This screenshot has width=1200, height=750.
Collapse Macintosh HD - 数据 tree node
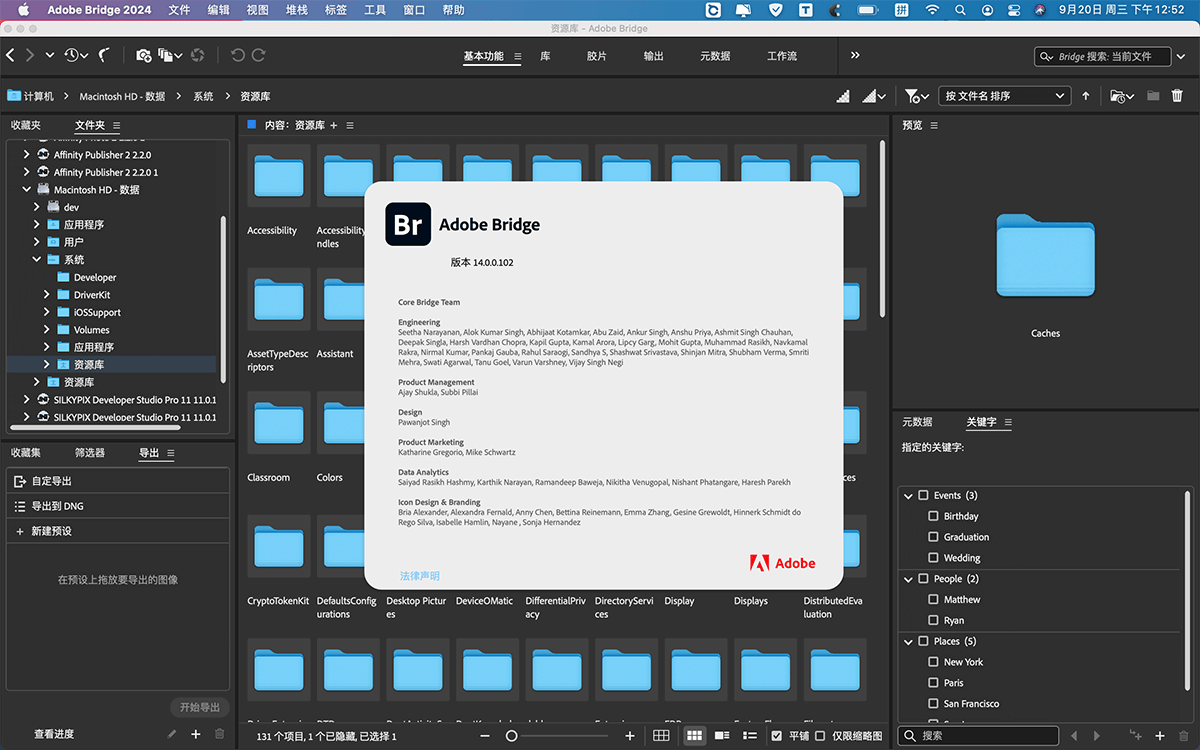coord(27,190)
